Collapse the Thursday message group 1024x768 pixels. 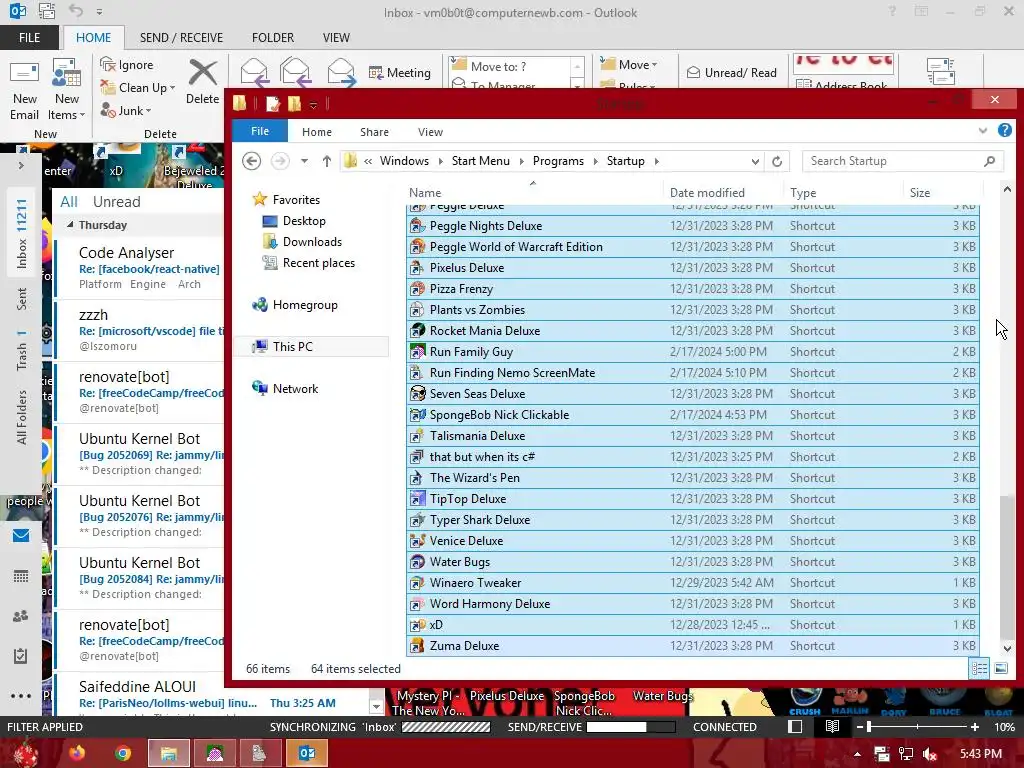(x=70, y=225)
